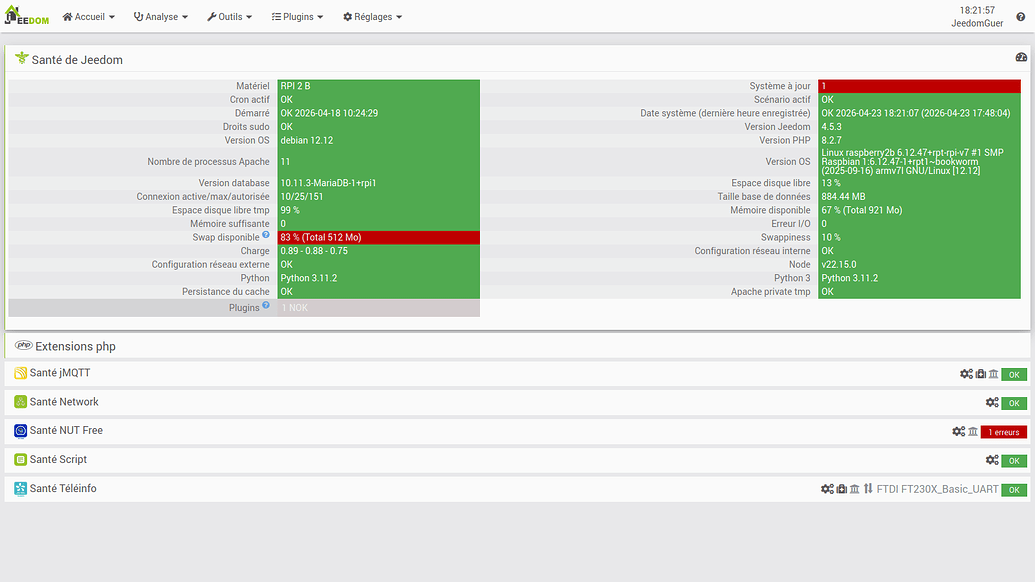Open jMQTT configuration gears icon
This screenshot has width=1035, height=582.
click(x=966, y=374)
